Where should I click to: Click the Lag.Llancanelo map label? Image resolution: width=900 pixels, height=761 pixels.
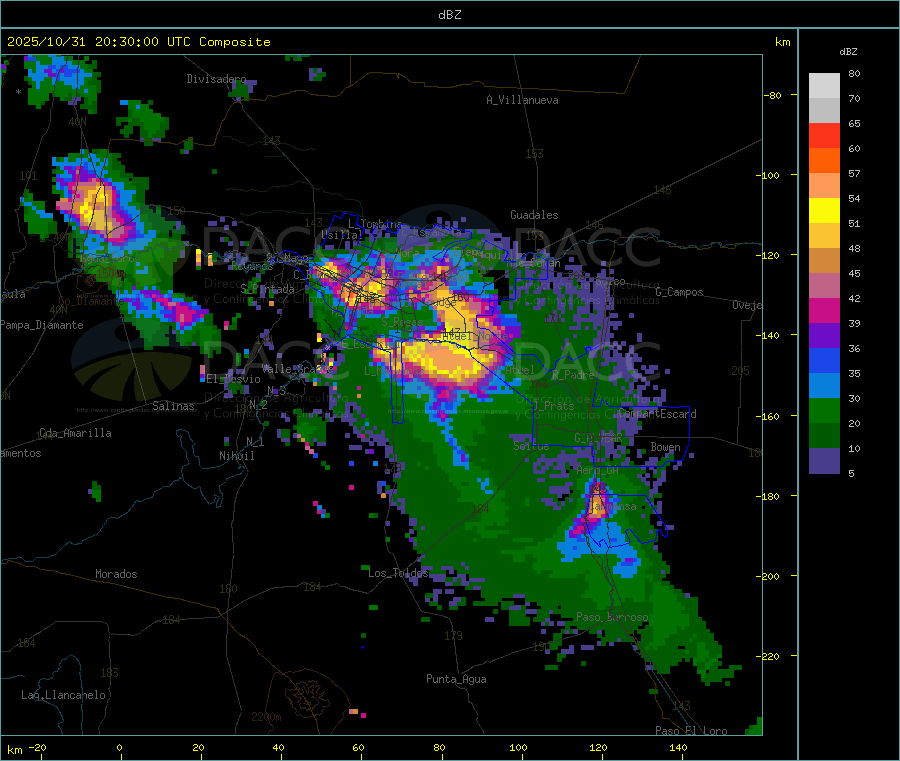63,695
